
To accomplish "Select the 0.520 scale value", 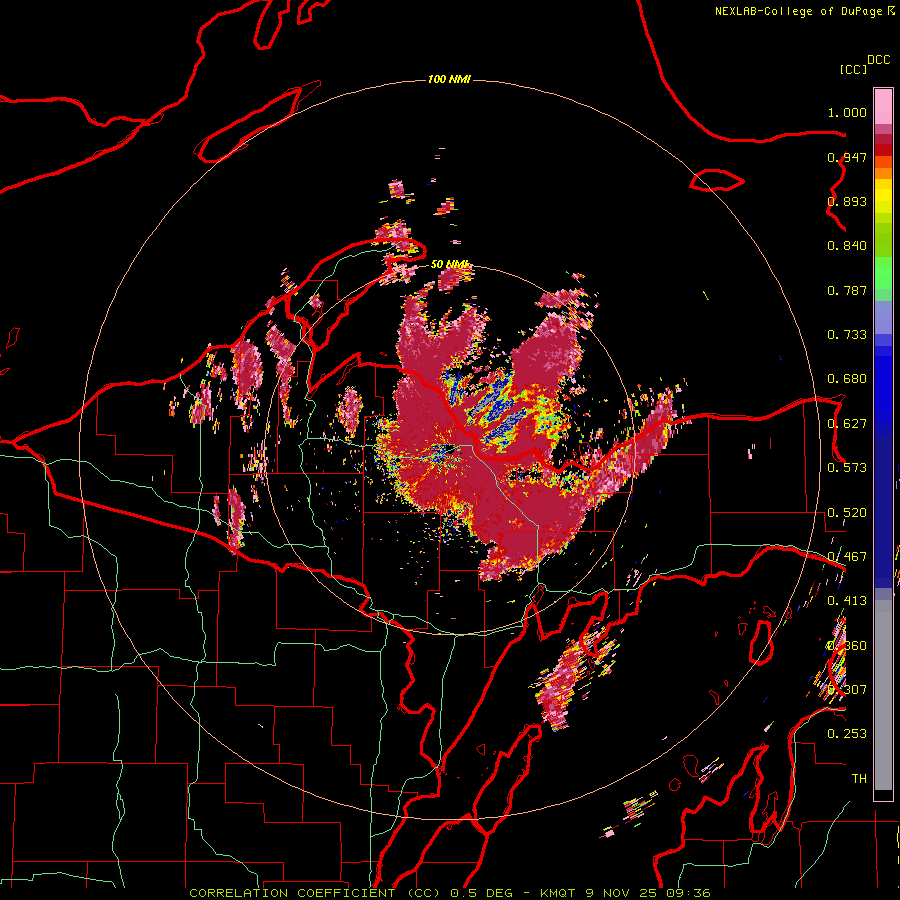I will 847,513.
